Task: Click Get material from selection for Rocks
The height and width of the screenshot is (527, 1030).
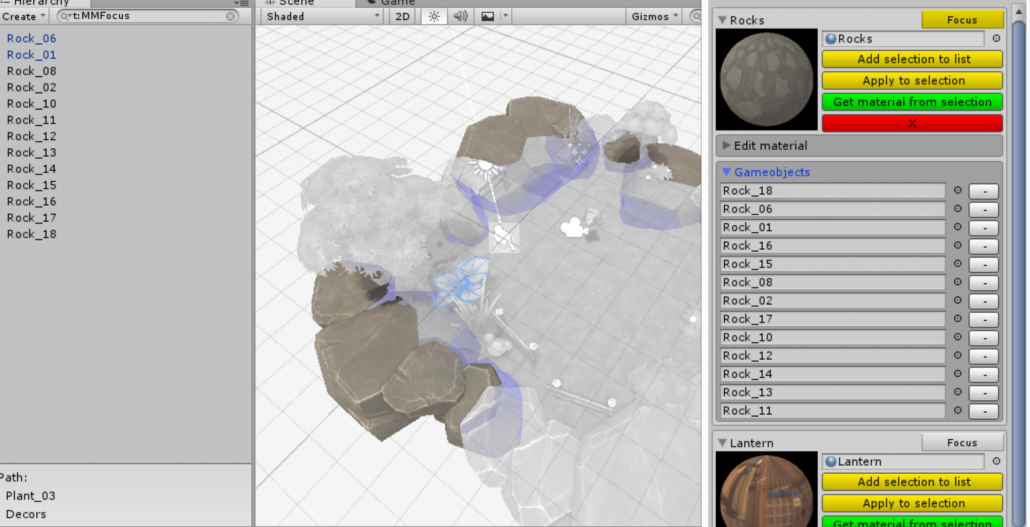Action: pos(912,102)
